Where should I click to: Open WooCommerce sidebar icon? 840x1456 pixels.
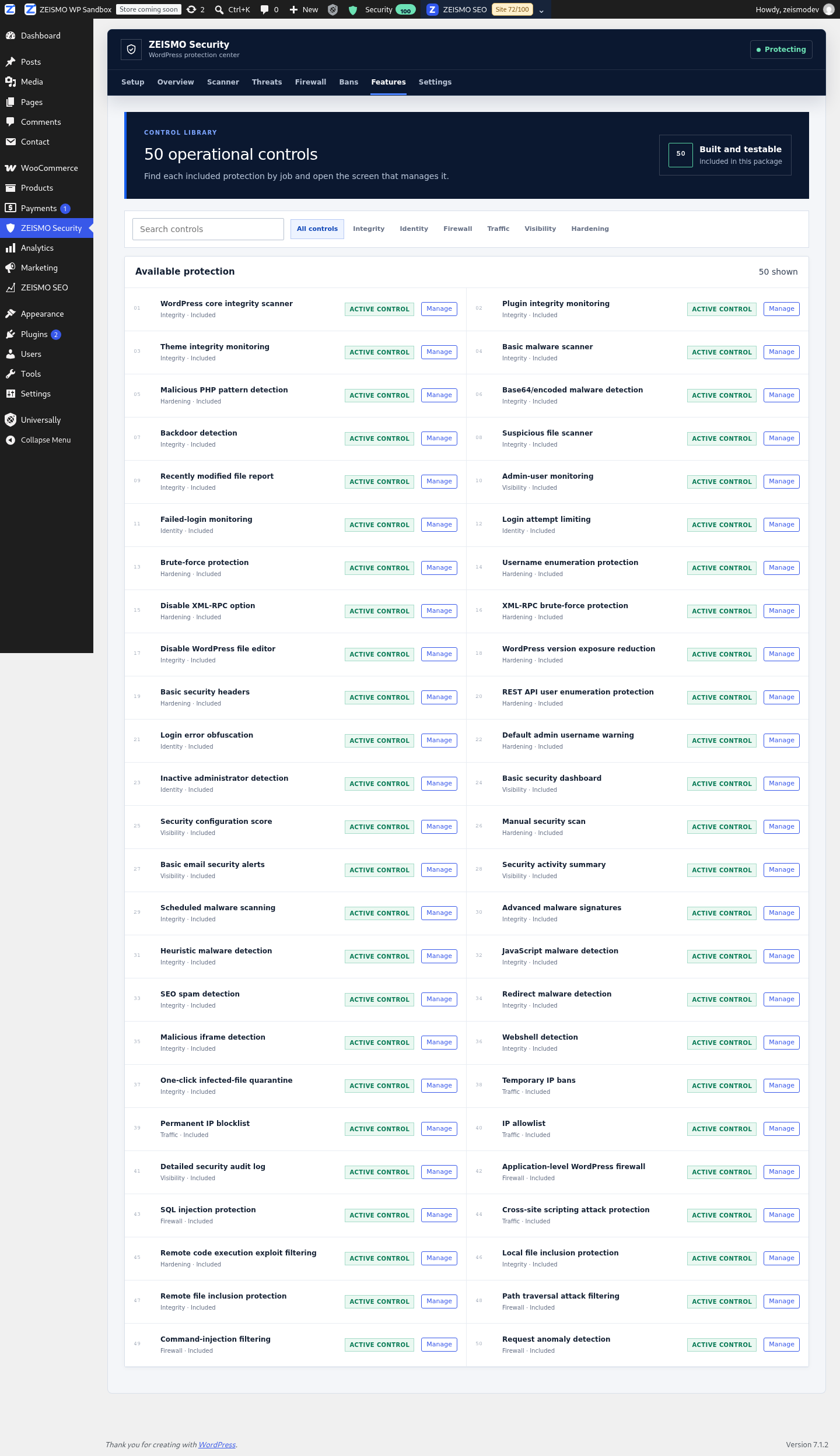pos(10,168)
